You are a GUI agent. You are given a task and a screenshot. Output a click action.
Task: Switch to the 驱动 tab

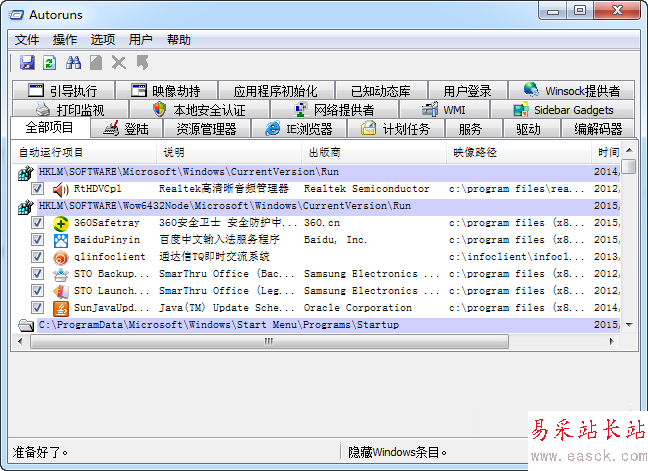(531, 129)
